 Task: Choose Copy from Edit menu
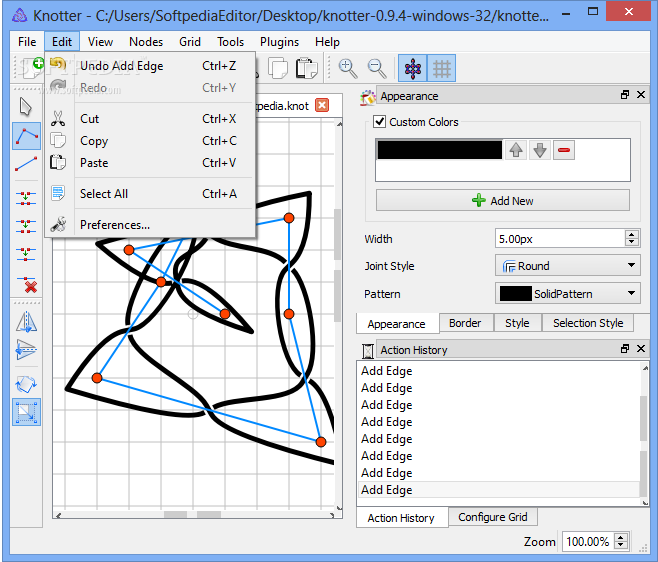(x=150, y=141)
